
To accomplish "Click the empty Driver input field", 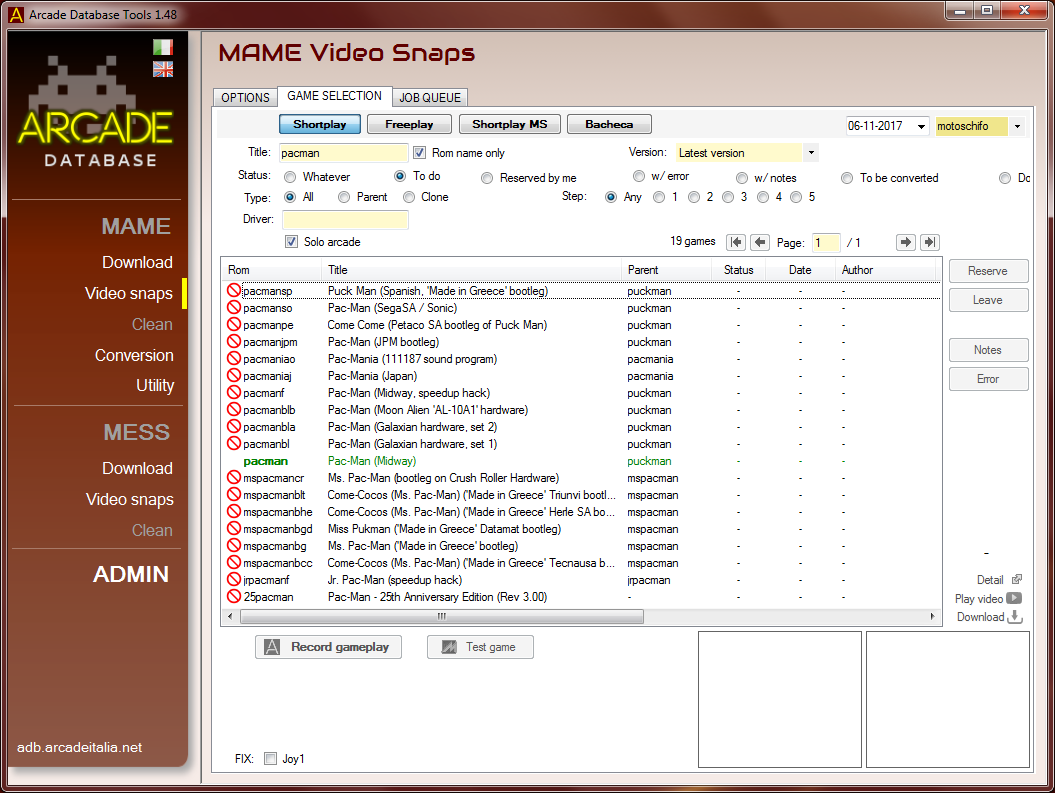I will [x=345, y=220].
